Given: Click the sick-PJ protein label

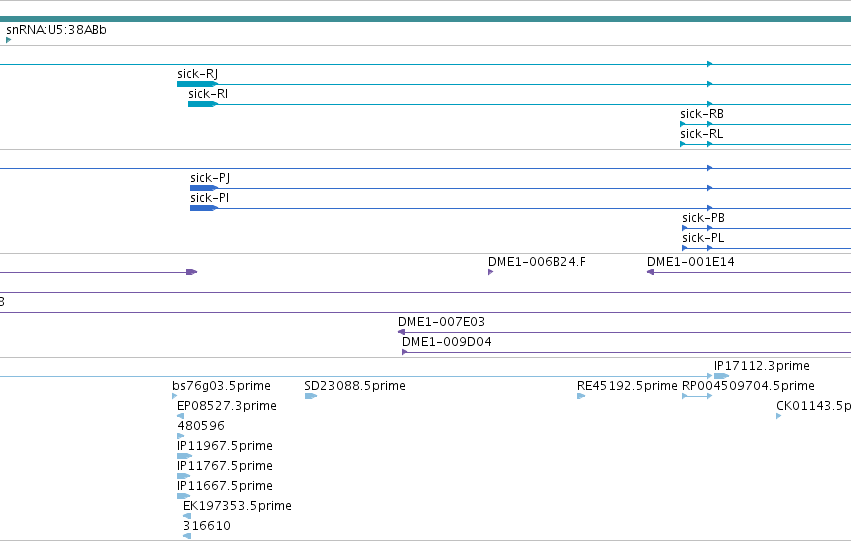Looking at the screenshot, I should coord(210,178).
